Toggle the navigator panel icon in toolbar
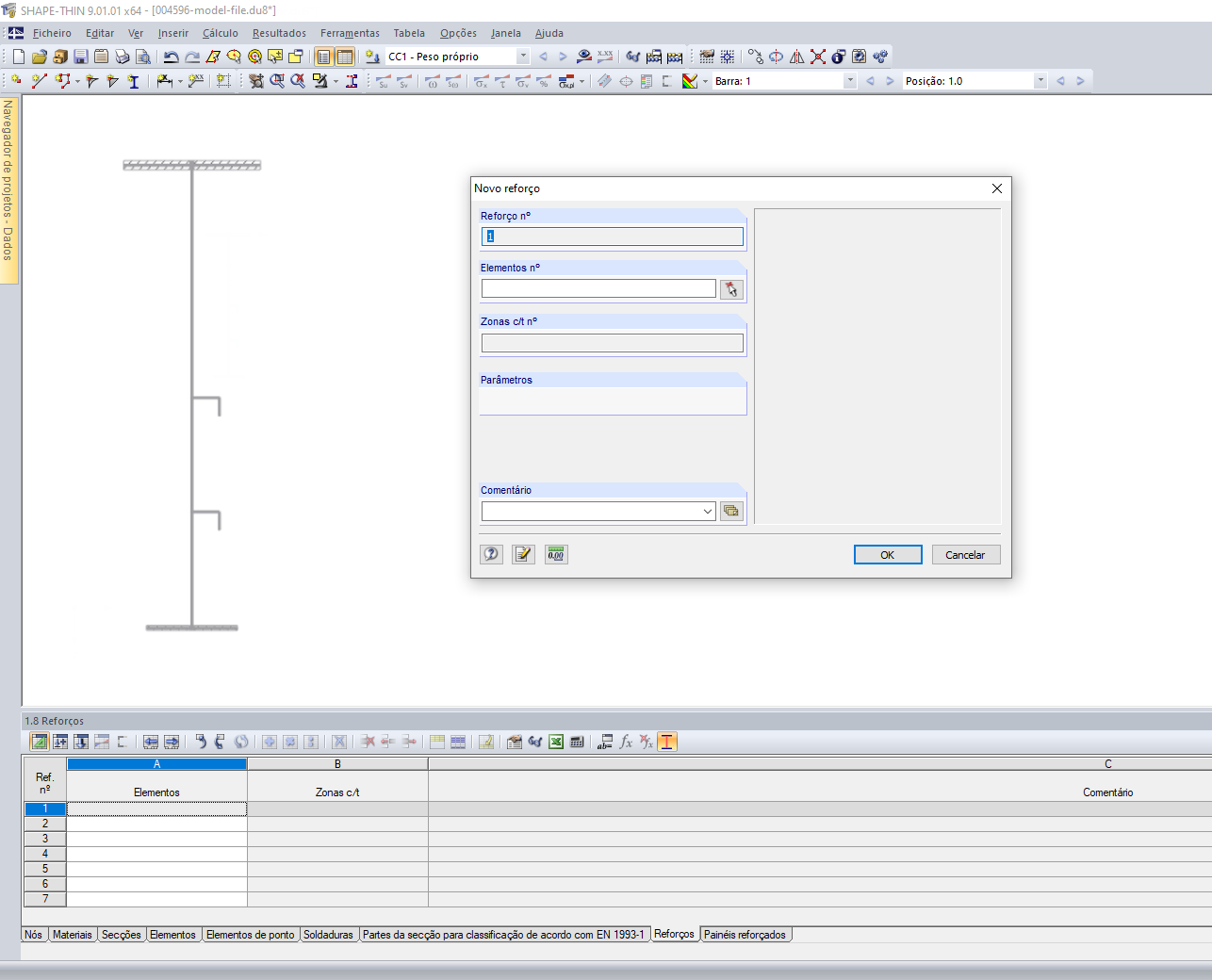Viewport: 1212px width, 980px height. [324, 57]
